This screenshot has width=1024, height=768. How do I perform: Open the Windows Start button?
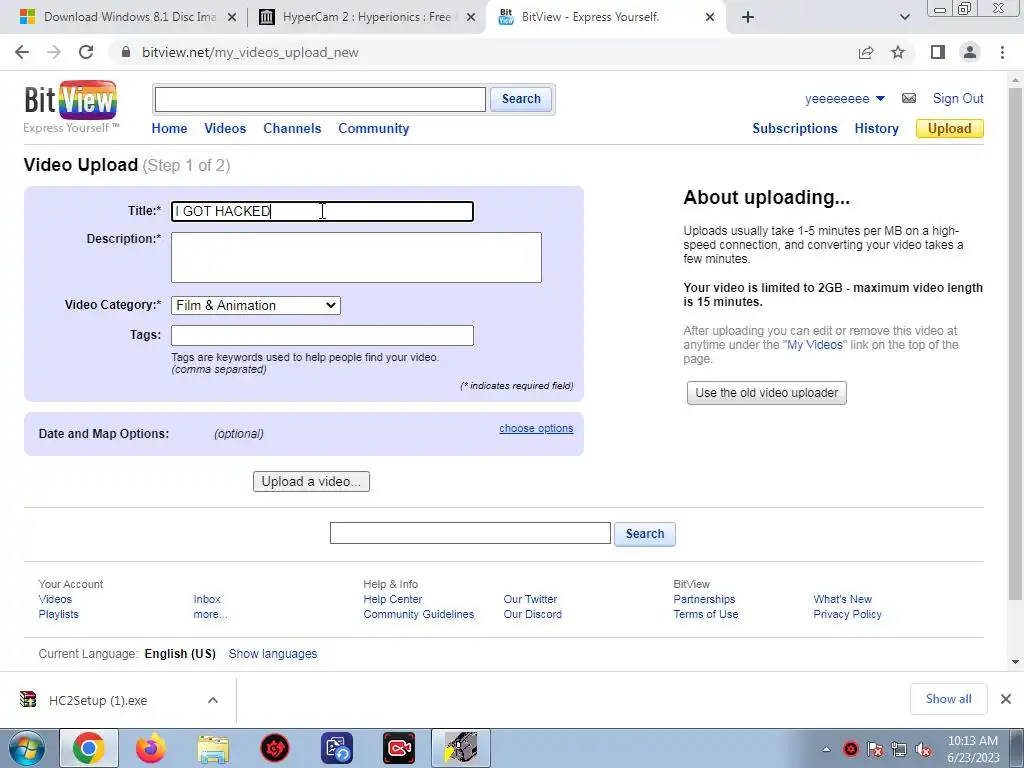(x=27, y=748)
